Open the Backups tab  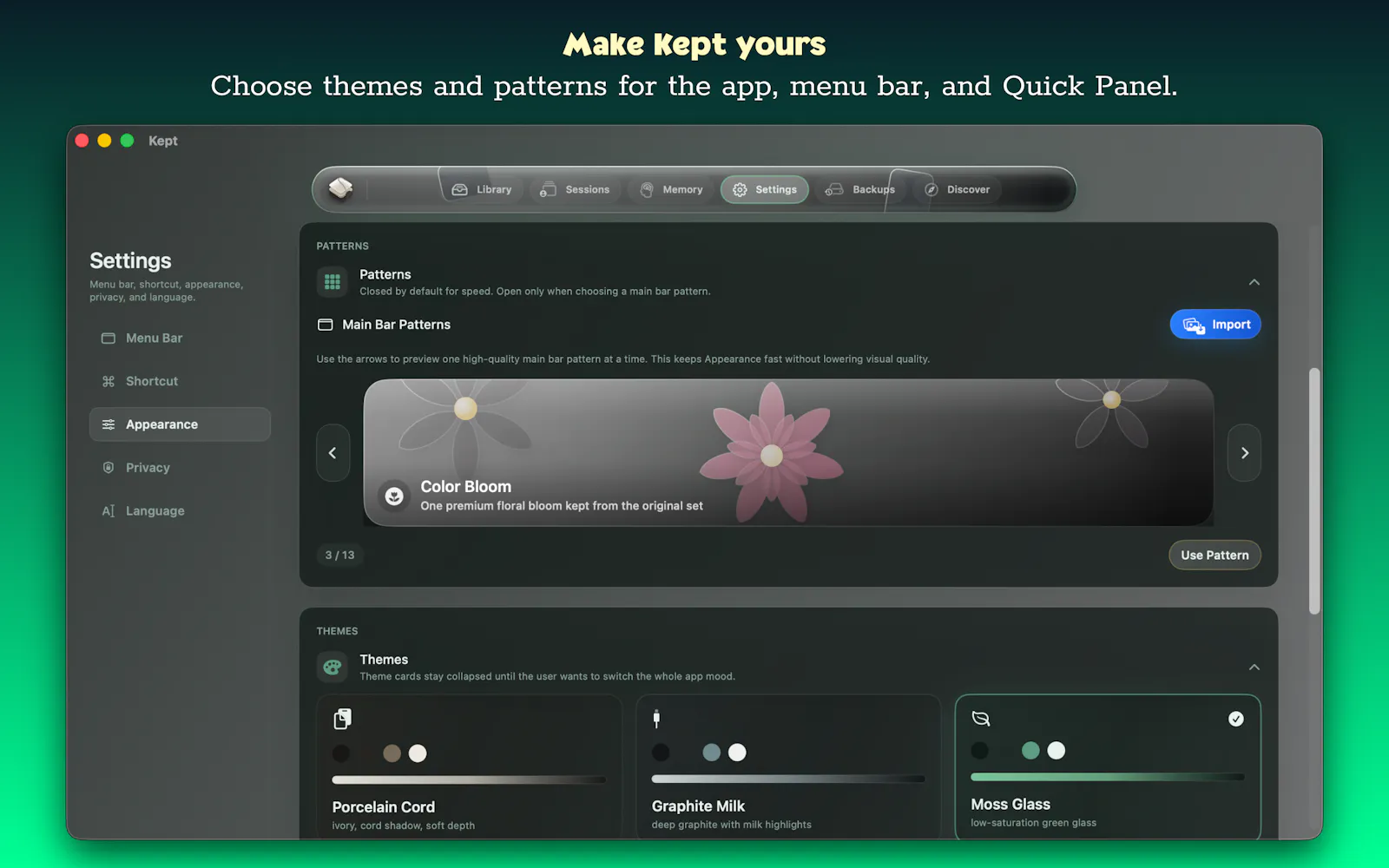point(859,189)
